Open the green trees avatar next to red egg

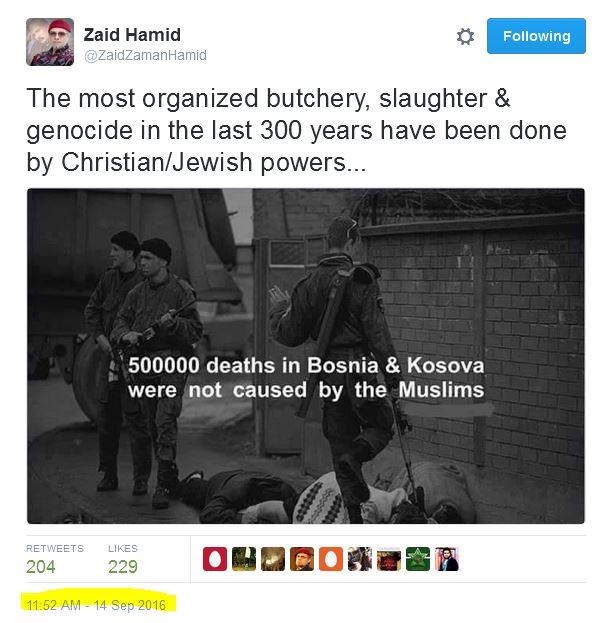click(x=244, y=559)
